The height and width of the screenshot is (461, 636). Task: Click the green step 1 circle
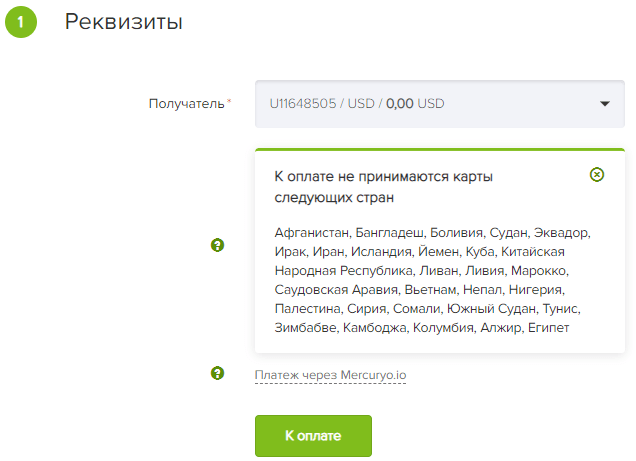[21, 23]
